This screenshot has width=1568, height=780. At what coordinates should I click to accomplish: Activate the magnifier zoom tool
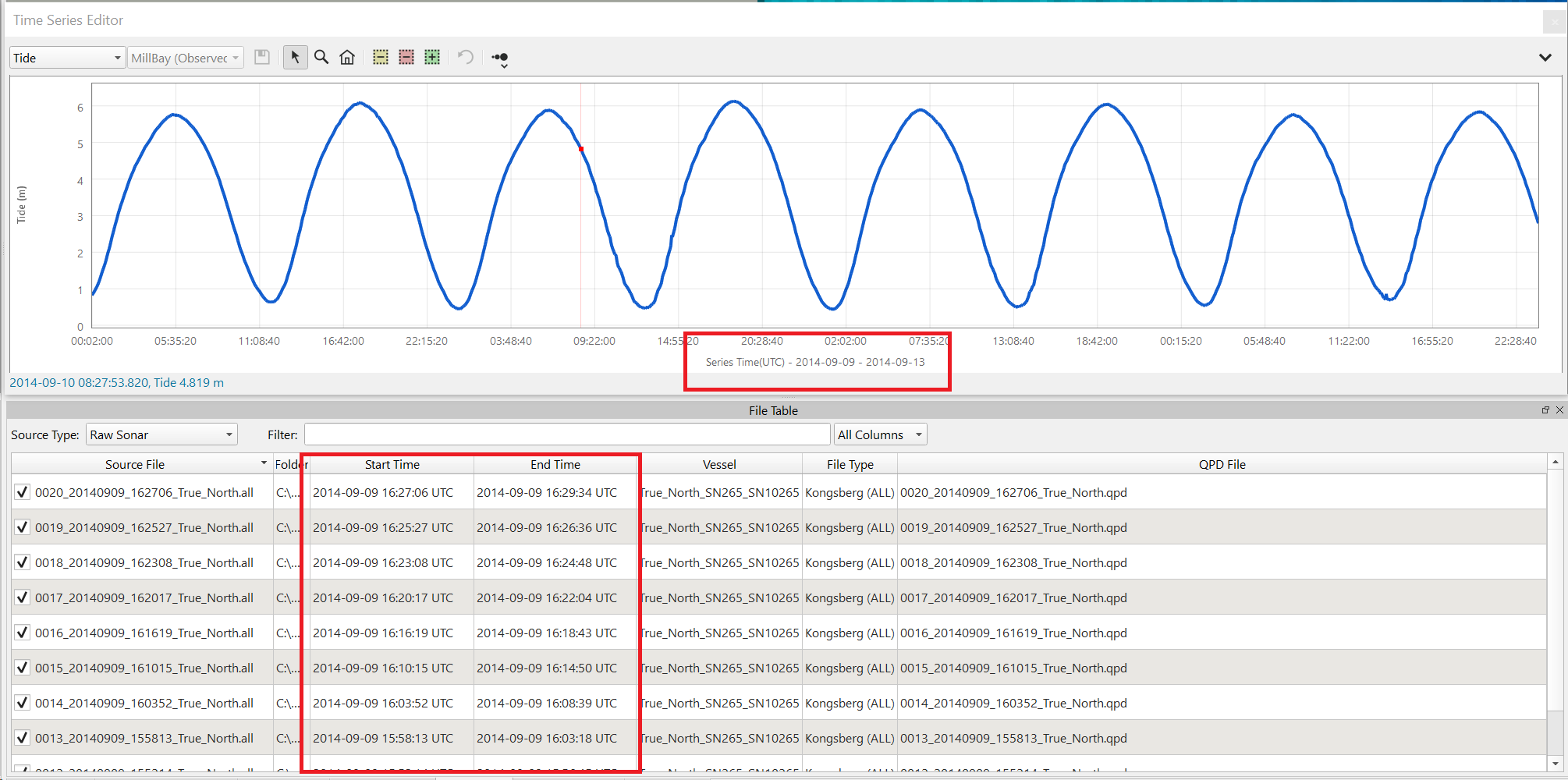(321, 57)
